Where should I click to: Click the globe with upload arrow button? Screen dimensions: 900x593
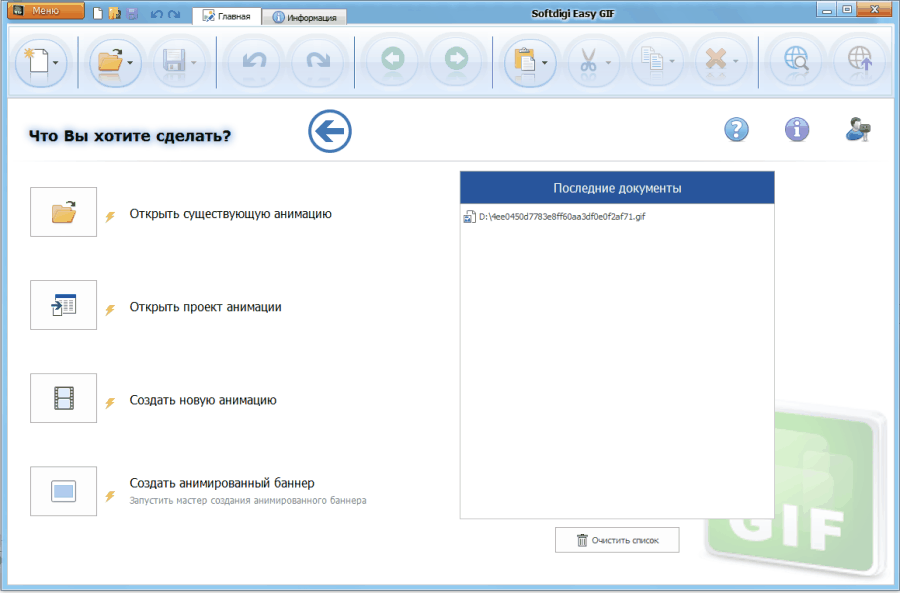tap(859, 60)
